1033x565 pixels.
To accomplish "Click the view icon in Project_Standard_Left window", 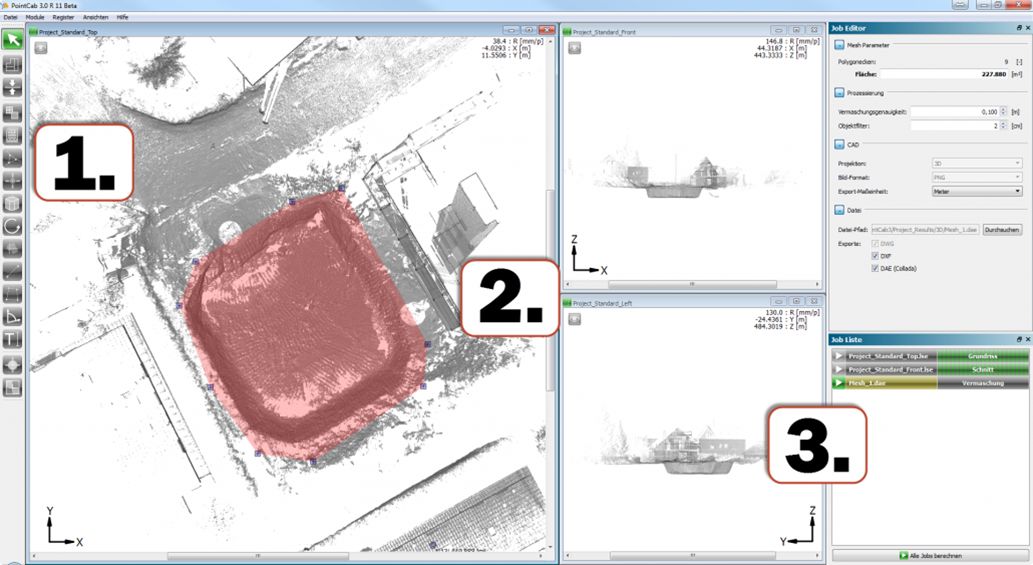I will 574,319.
